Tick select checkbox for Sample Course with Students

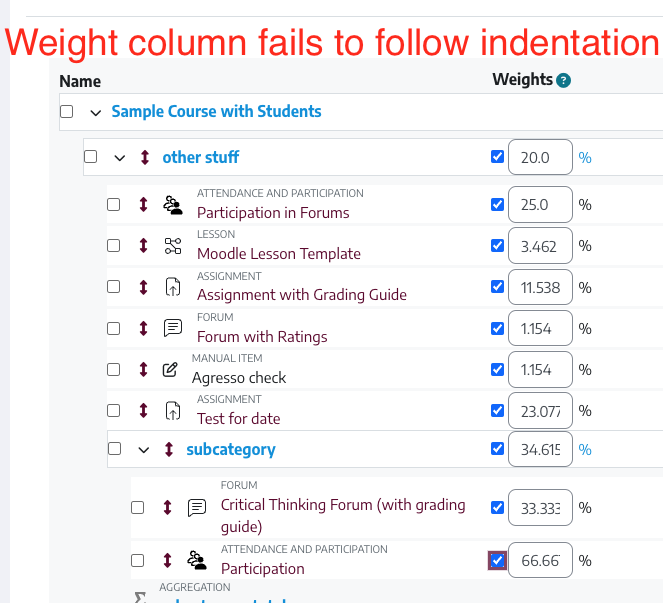click(x=66, y=112)
